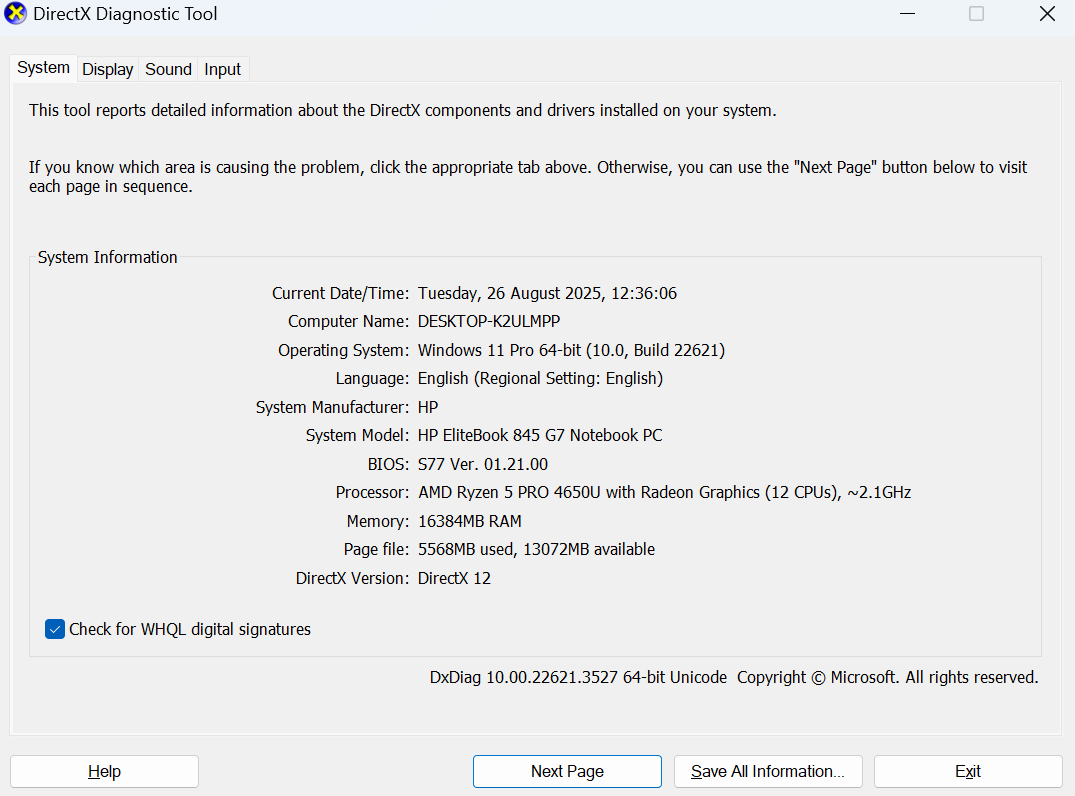Screen dimensions: 1075x796
Task: Exit the diagnostic tool via Exit button
Action: [x=967, y=771]
